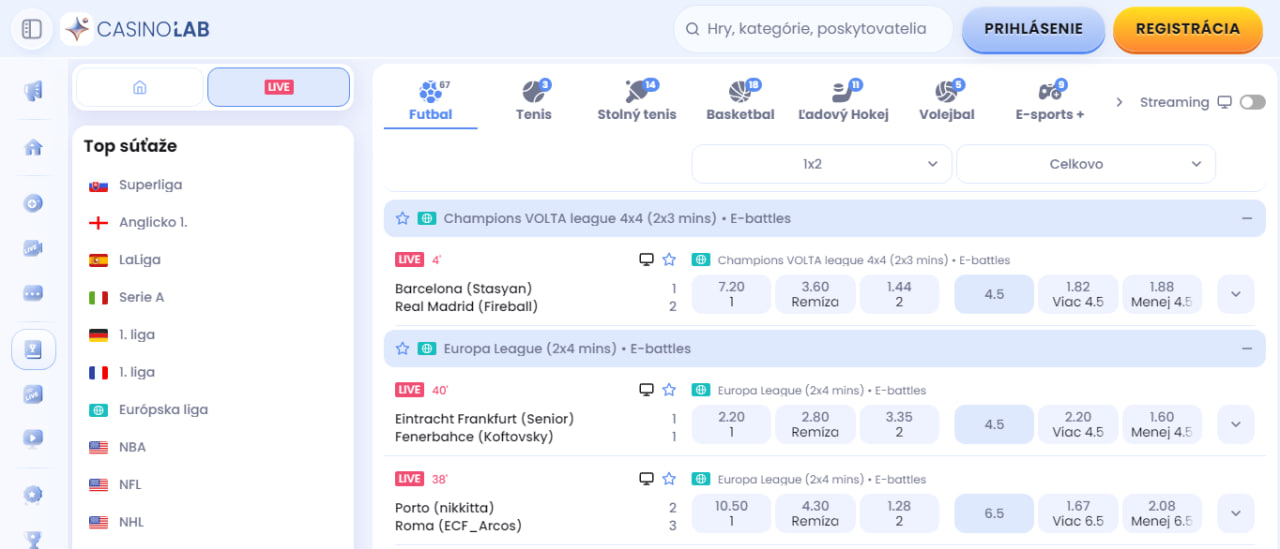Click the promotions megaphone sidebar icon

click(33, 91)
